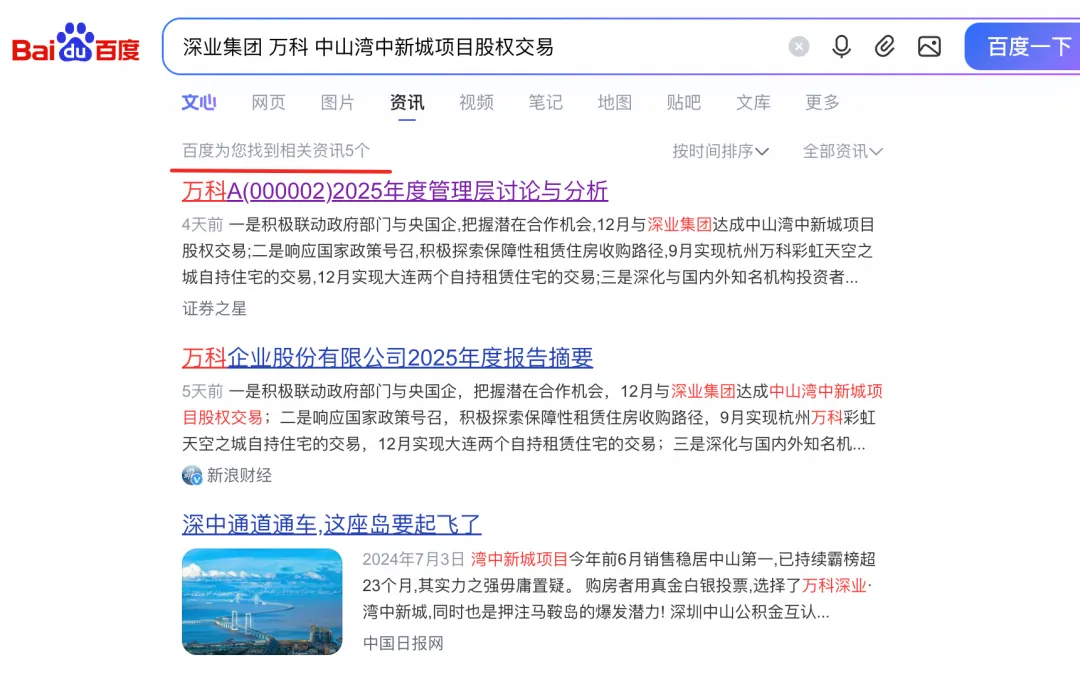The image size is (1080, 677).
Task: Switch to the 文库 tab
Action: coord(753,103)
